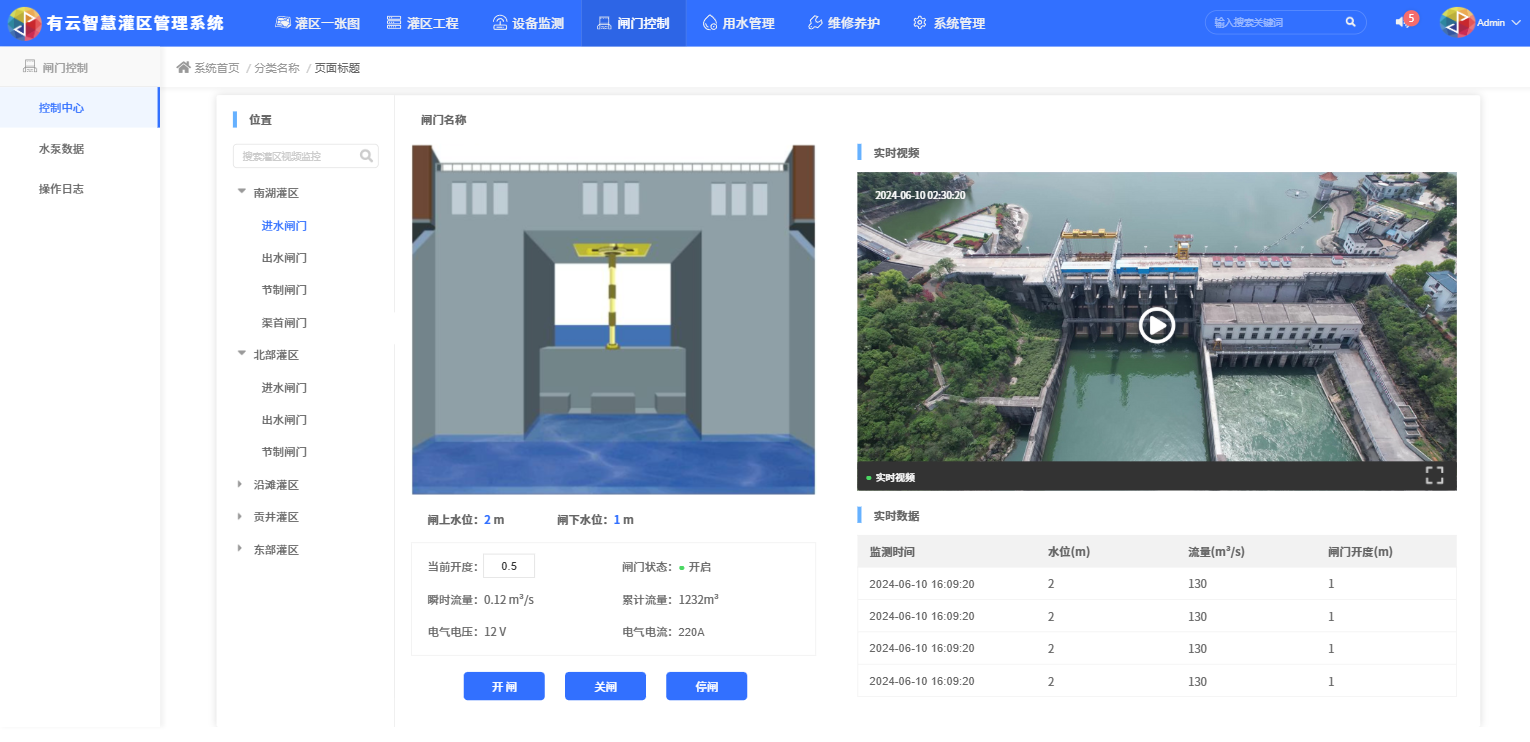This screenshot has height=742, width=1530.
Task: Click the notification speaker icon with badge
Action: click(x=1402, y=23)
